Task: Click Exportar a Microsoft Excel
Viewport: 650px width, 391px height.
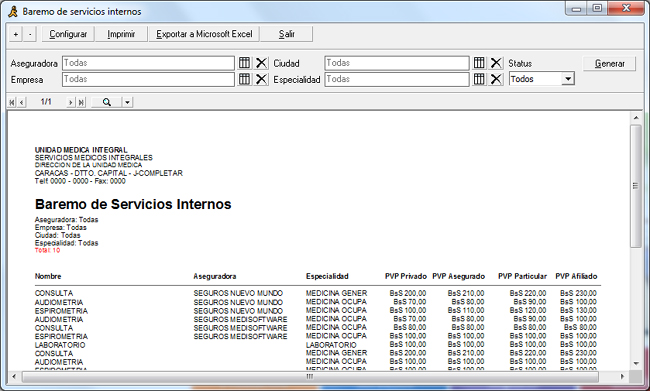Action: tap(204, 34)
